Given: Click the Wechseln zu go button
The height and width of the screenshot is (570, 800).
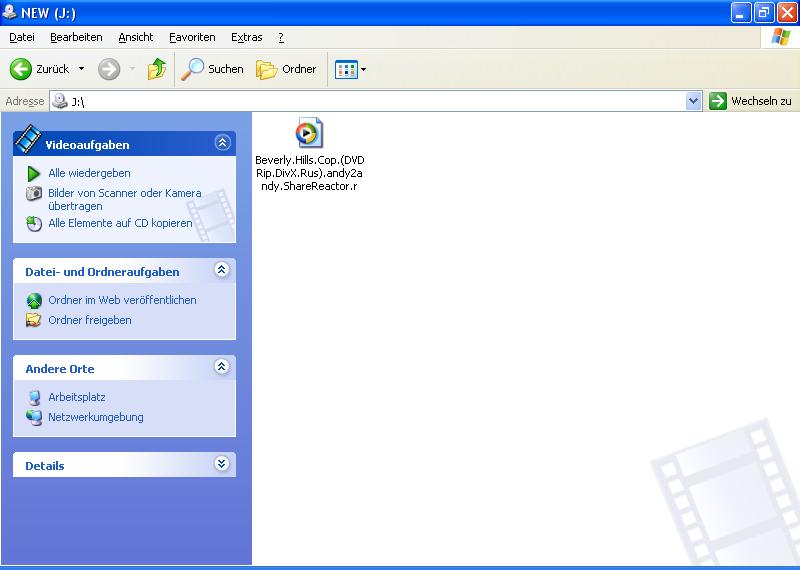Looking at the screenshot, I should pos(751,101).
